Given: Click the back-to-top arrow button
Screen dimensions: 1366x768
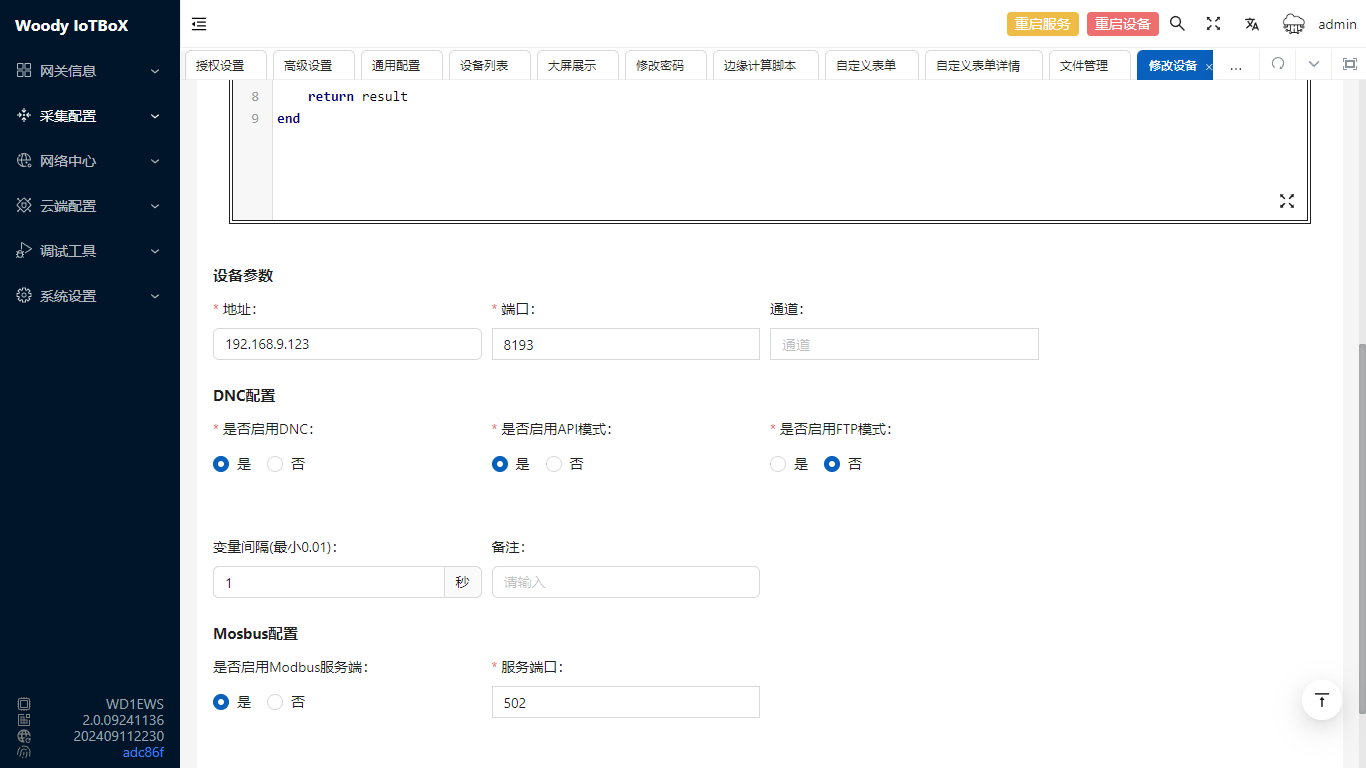Looking at the screenshot, I should [x=1321, y=700].
